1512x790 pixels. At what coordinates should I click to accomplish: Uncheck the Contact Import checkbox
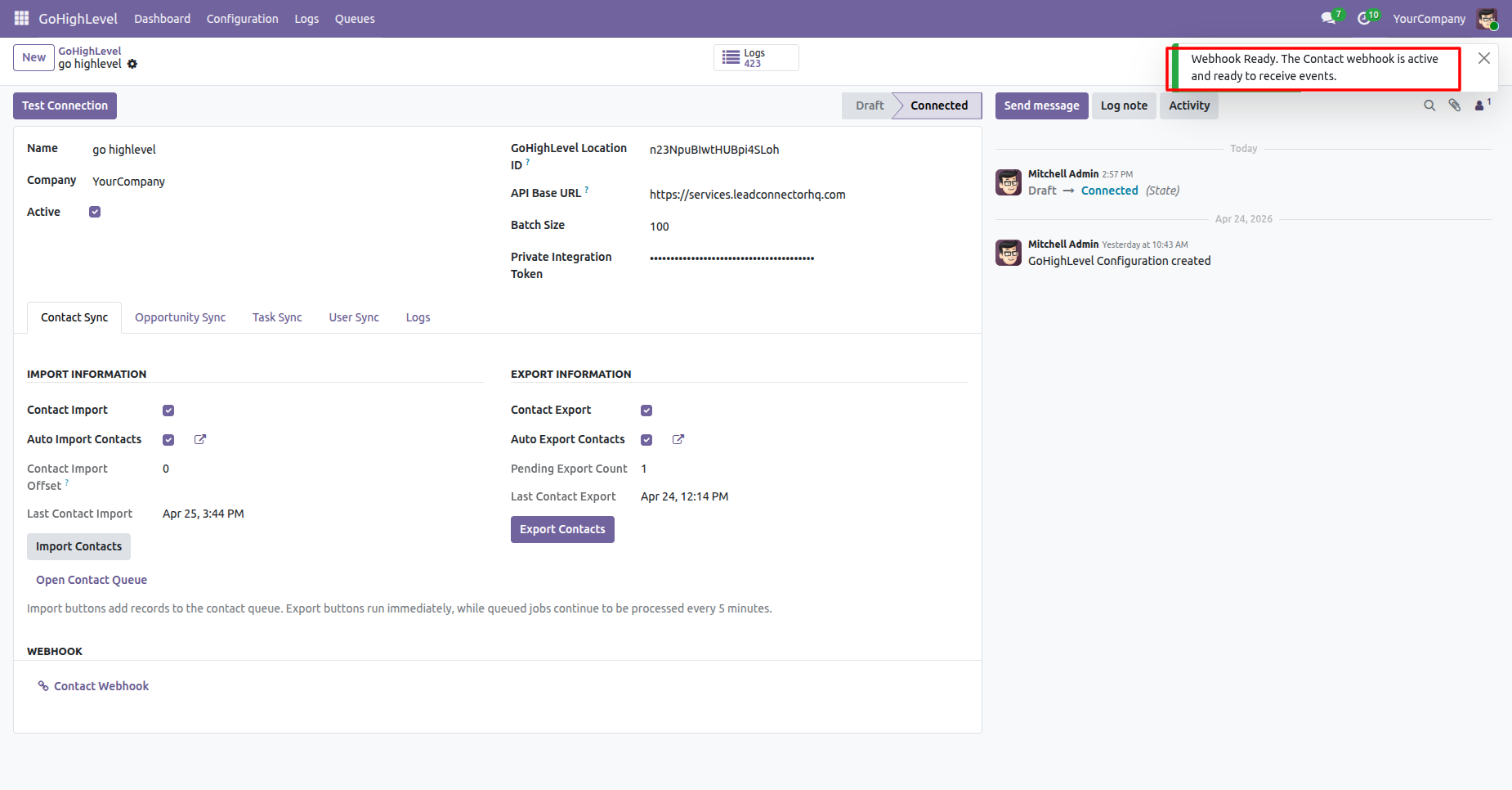click(x=168, y=411)
